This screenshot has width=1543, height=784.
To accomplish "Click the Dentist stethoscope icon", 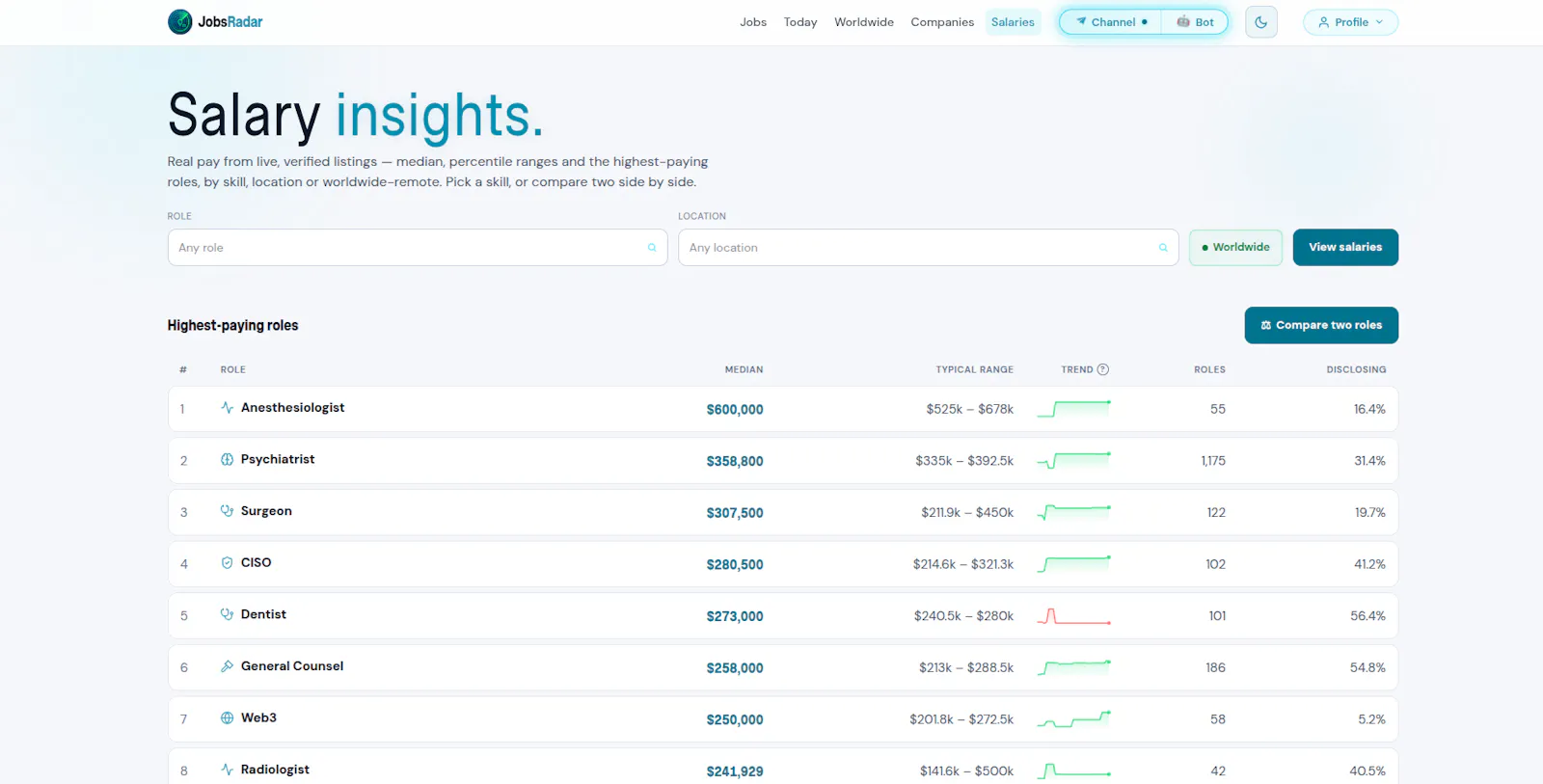I will coord(228,614).
